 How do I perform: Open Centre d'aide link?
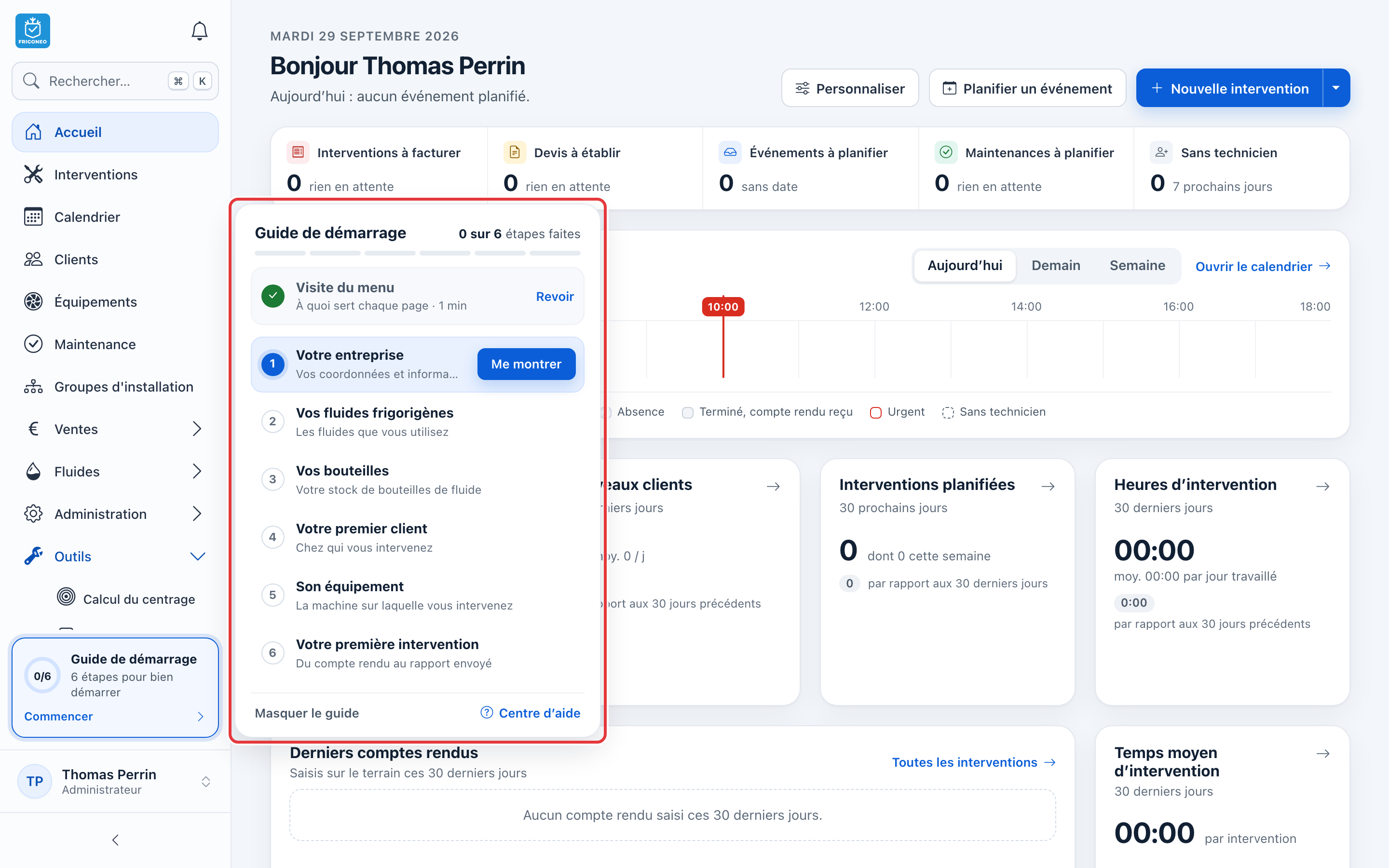click(530, 713)
